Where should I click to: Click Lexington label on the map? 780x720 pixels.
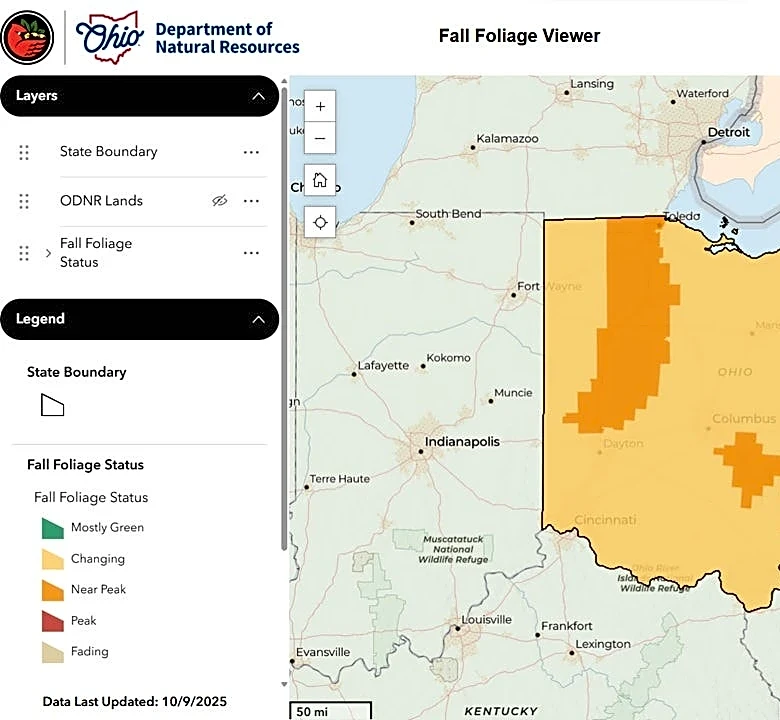pyautogui.click(x=603, y=644)
